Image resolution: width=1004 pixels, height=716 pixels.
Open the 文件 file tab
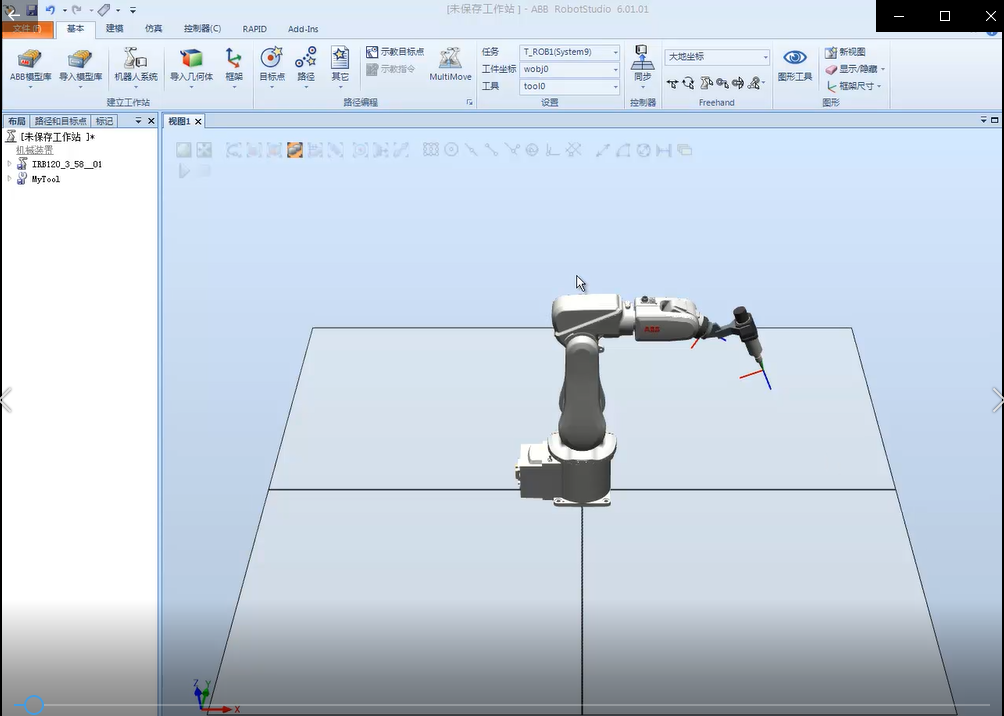click(28, 29)
